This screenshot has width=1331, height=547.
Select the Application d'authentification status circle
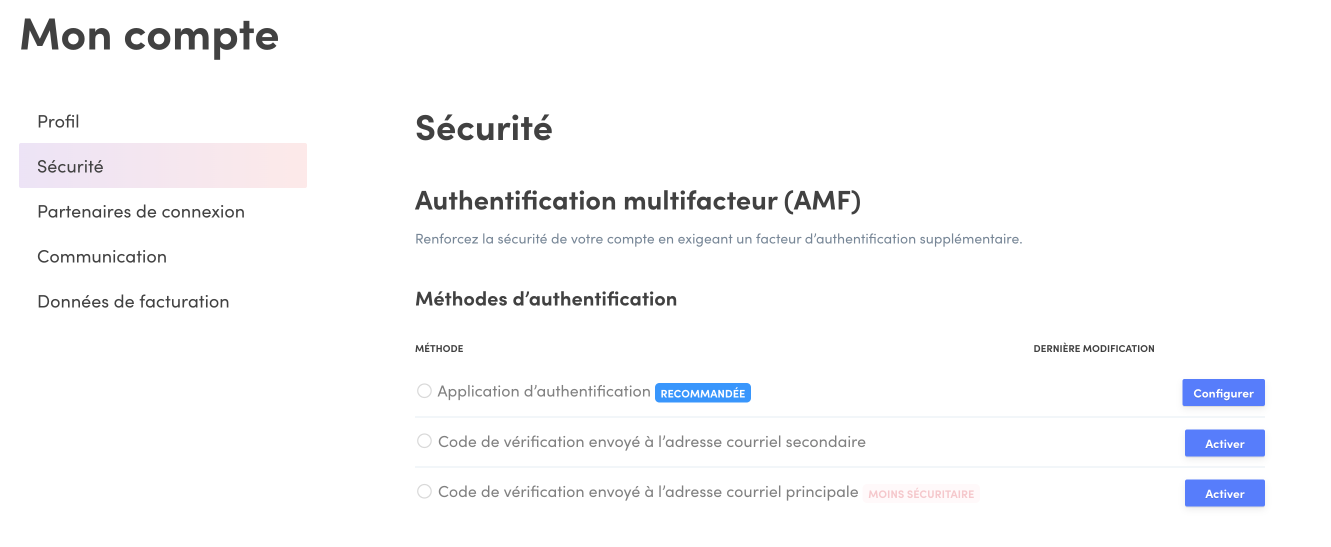pos(424,391)
